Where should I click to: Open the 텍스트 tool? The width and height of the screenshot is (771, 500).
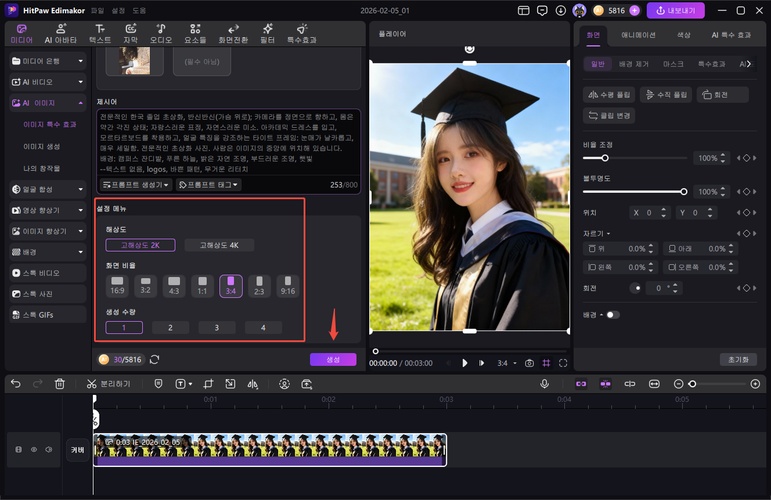click(100, 33)
